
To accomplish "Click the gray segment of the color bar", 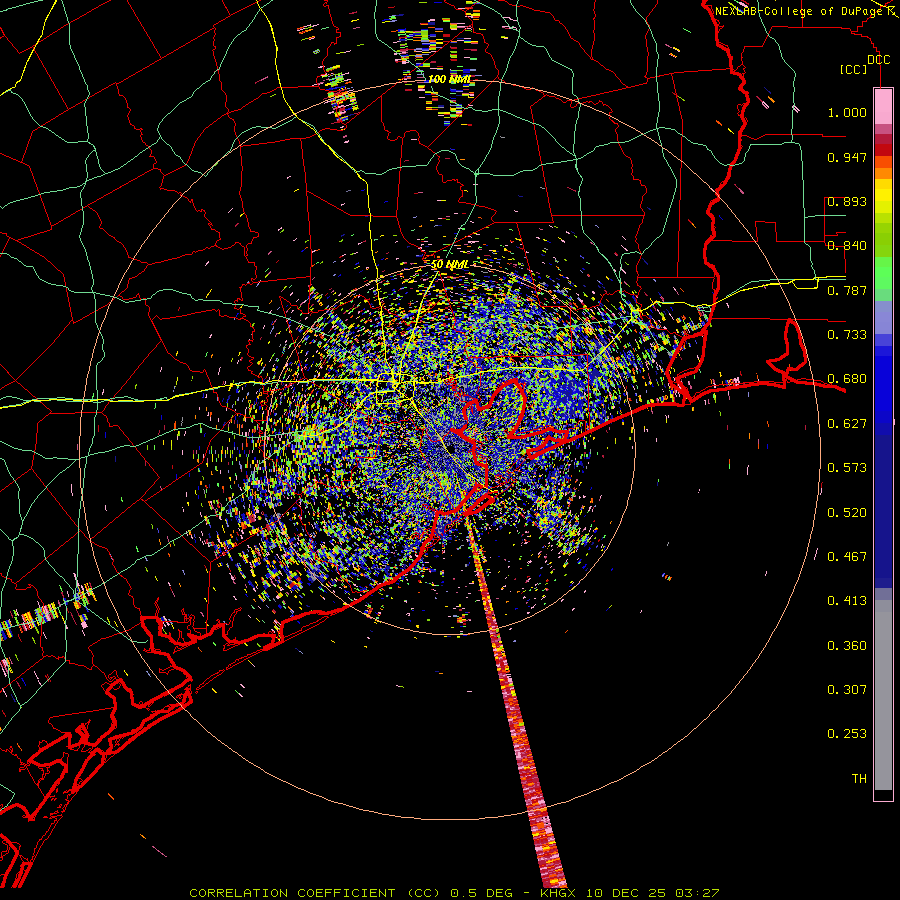I will pyautogui.click(x=883, y=695).
